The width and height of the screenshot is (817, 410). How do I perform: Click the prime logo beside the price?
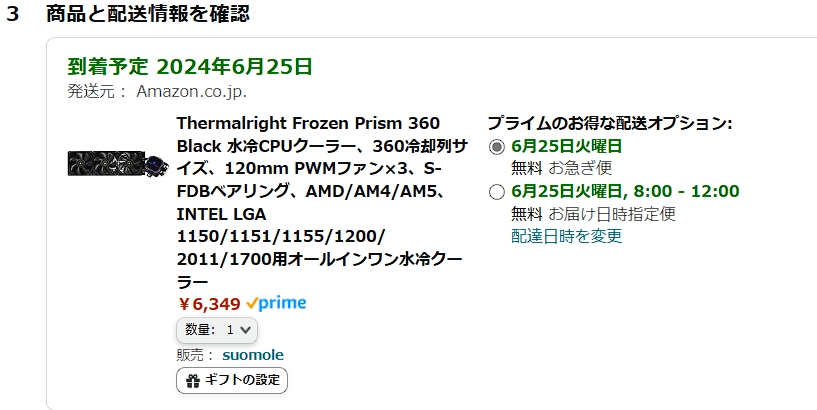(276, 303)
